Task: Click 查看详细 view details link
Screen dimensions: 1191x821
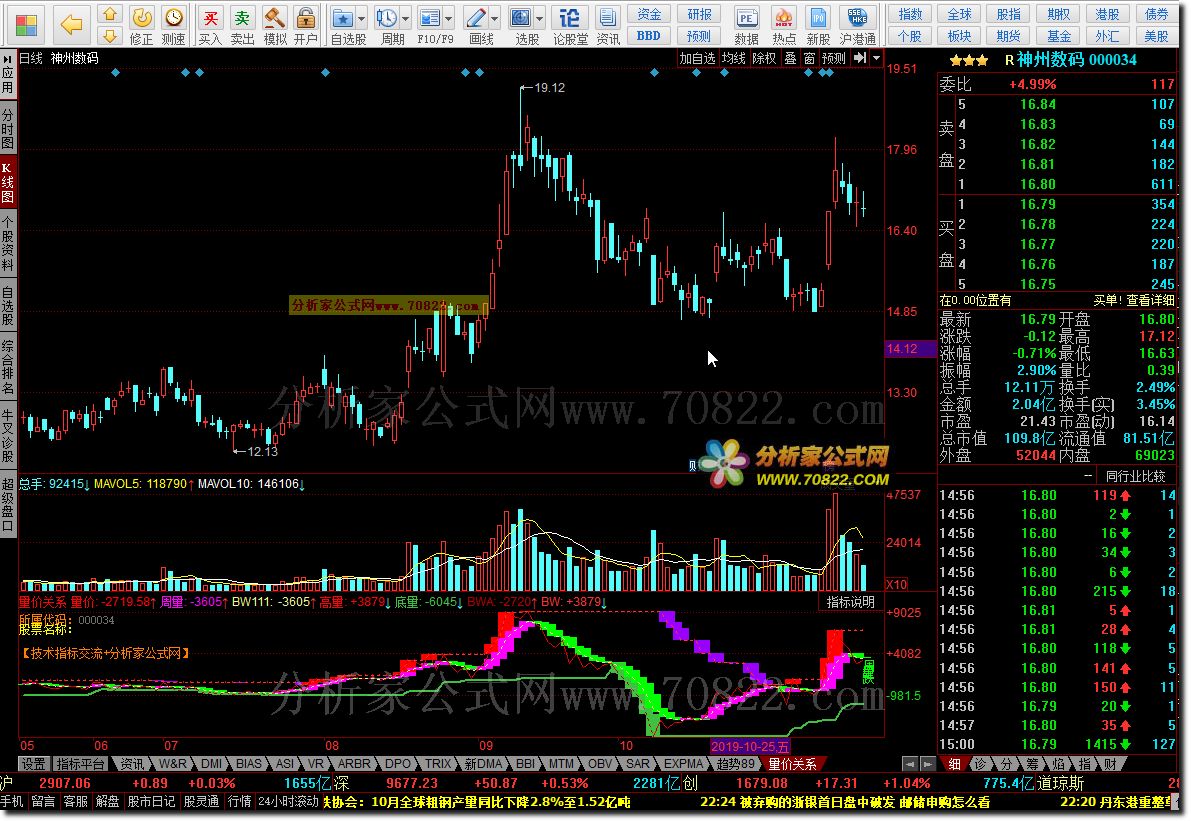Action: tap(1151, 300)
